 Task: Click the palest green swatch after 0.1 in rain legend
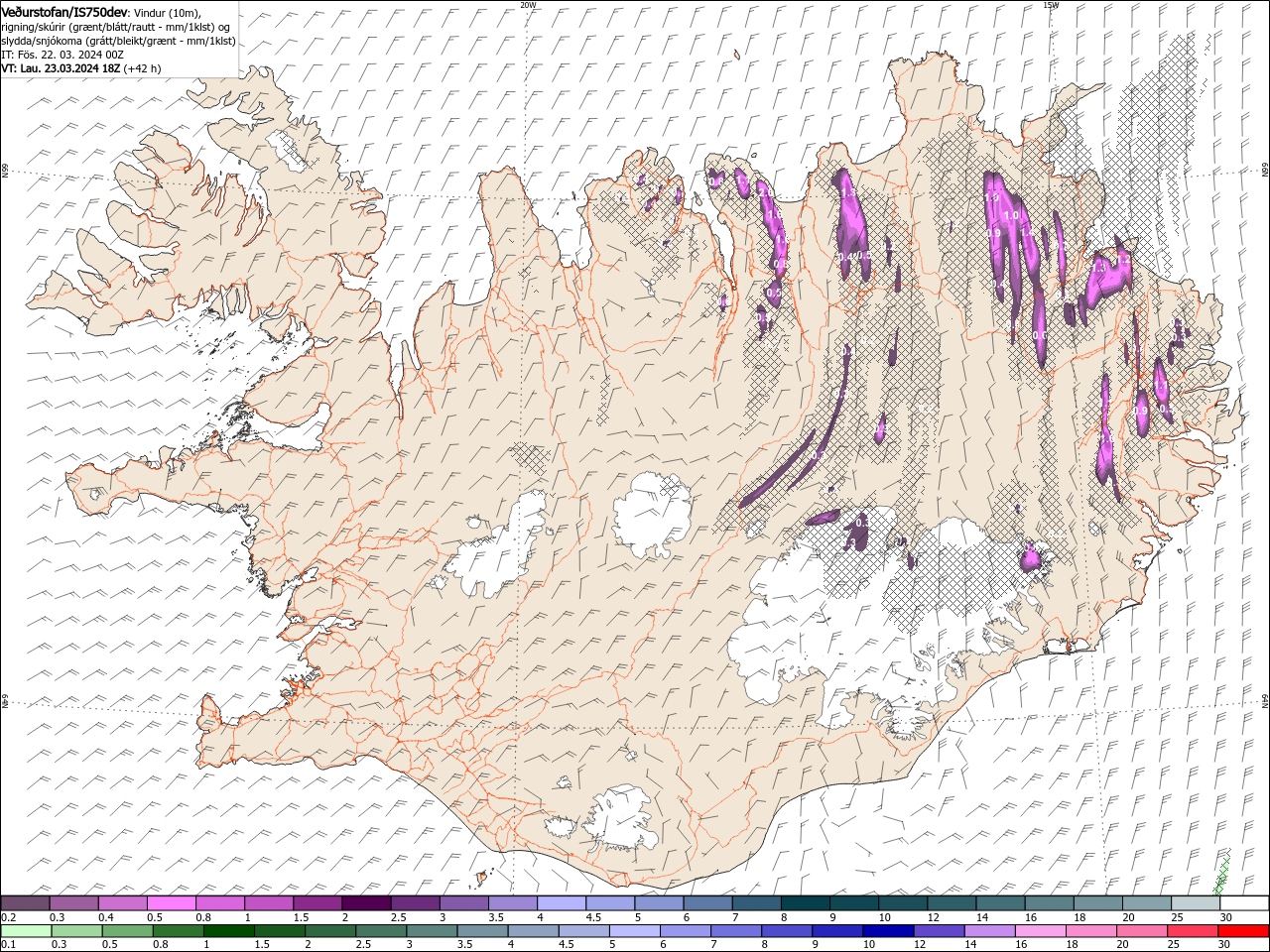[26, 931]
